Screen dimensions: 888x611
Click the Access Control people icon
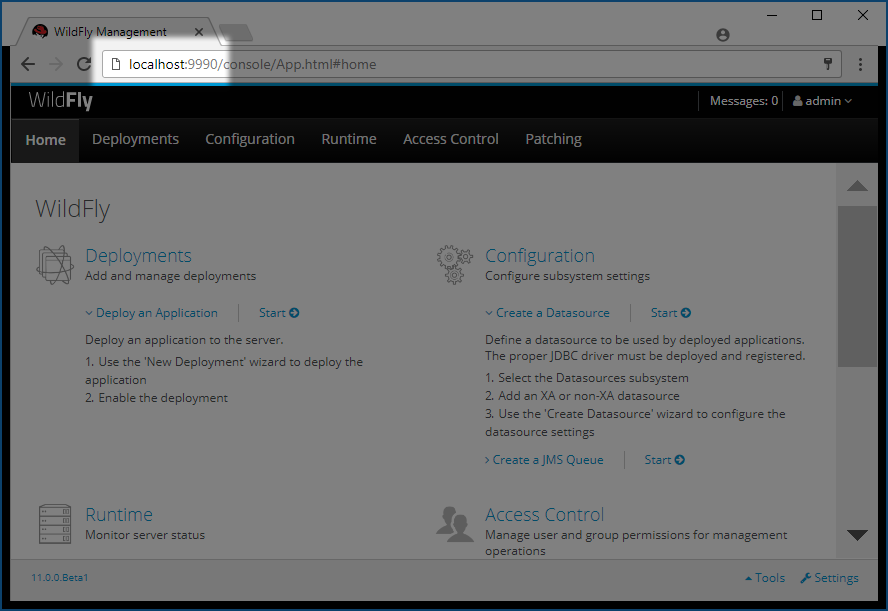pyautogui.click(x=455, y=523)
